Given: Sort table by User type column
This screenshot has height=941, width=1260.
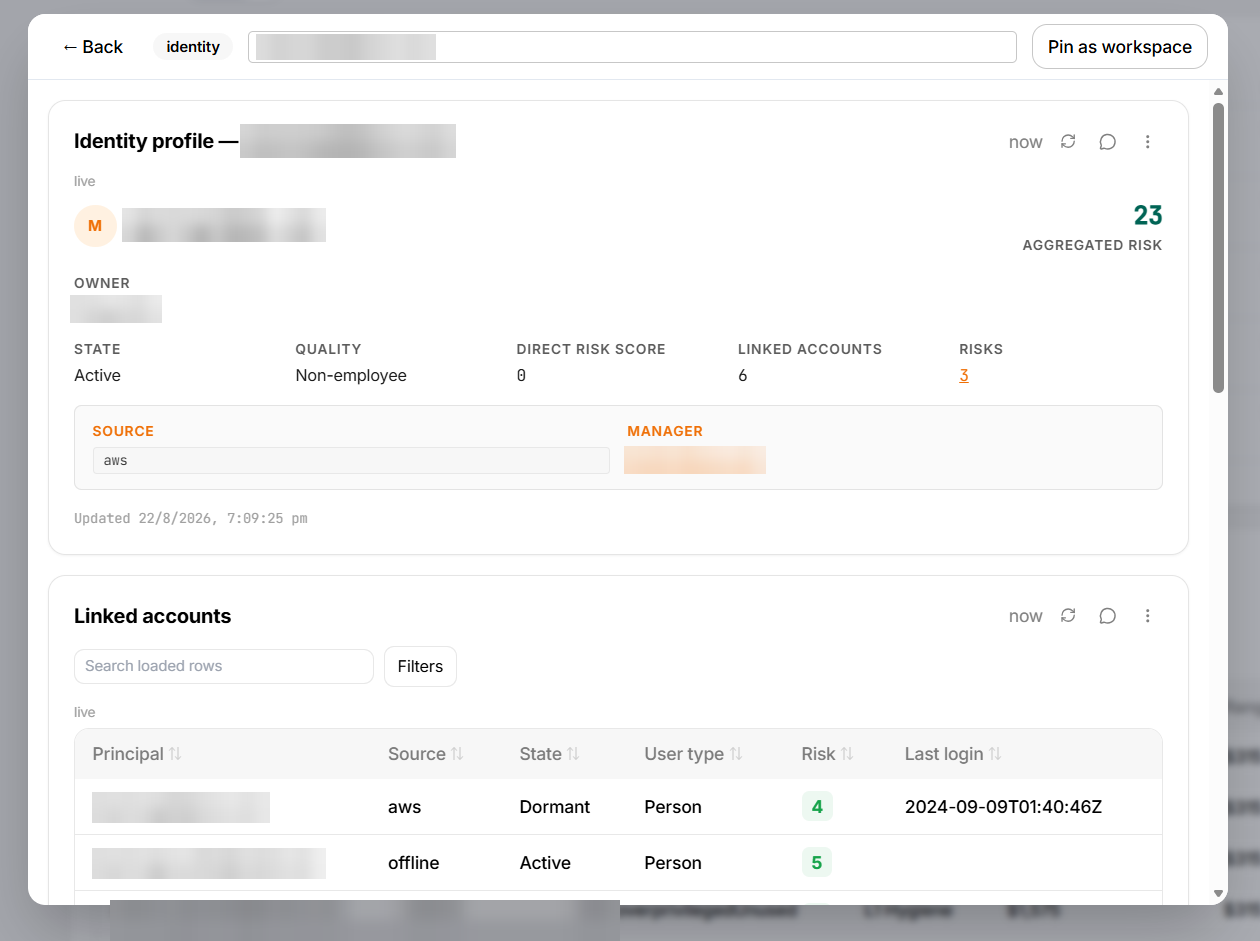Looking at the screenshot, I should 693,754.
